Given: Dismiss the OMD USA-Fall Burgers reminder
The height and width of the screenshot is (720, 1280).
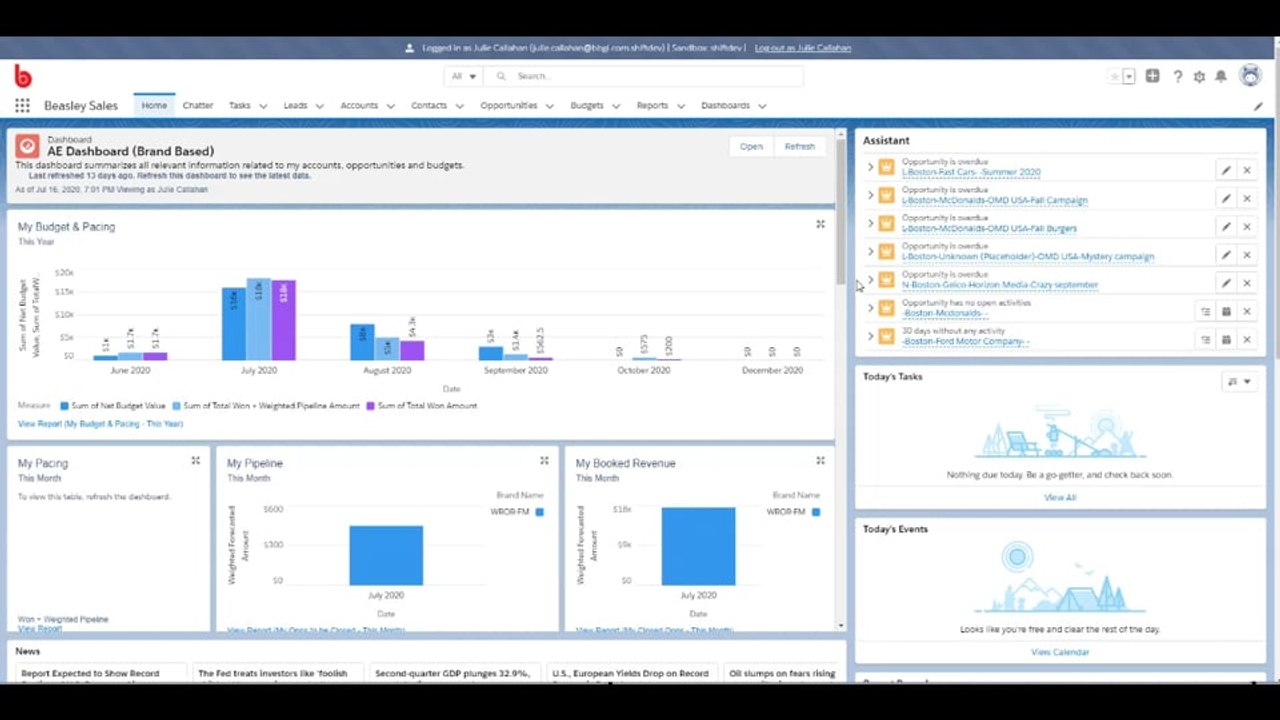Looking at the screenshot, I should click(1247, 227).
